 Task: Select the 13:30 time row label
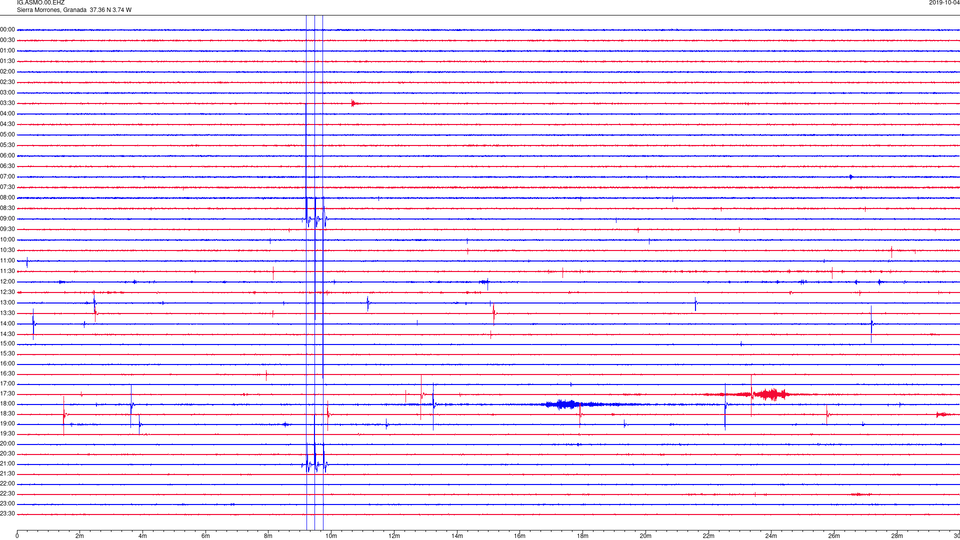(7, 313)
